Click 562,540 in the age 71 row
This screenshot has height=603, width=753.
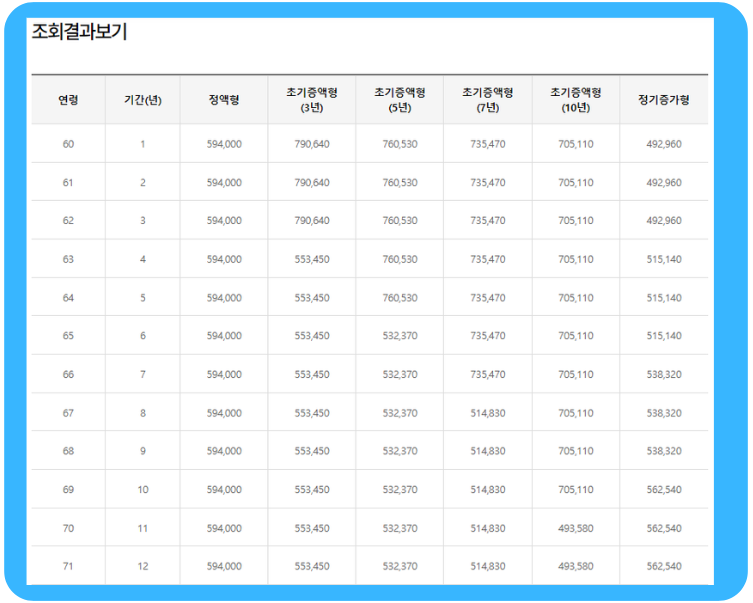point(664,566)
